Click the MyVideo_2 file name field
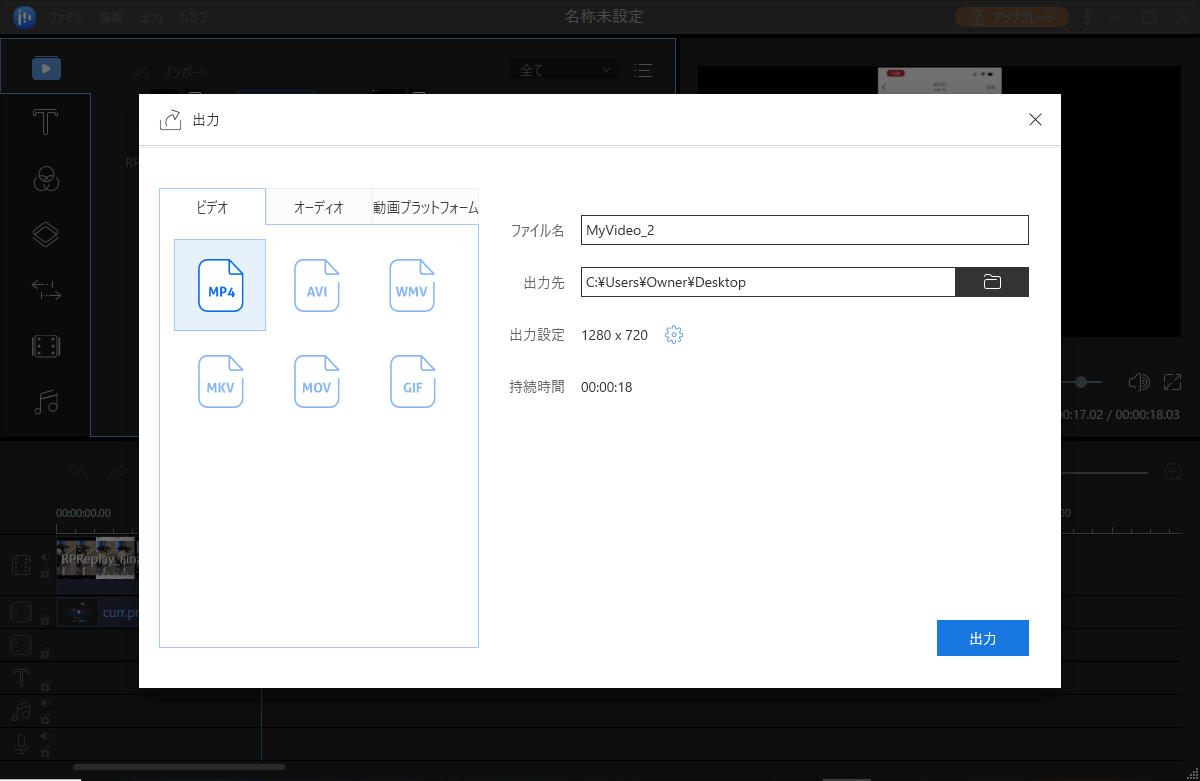 (x=804, y=230)
